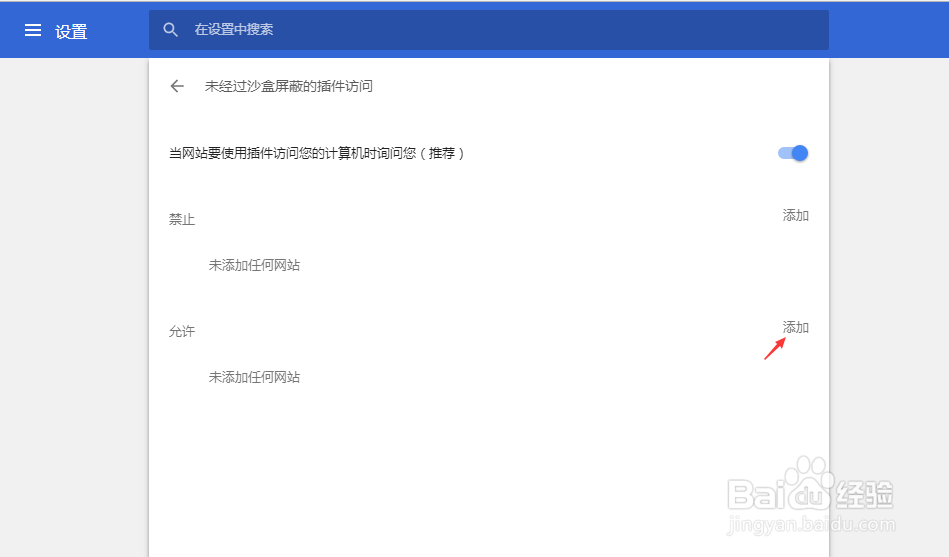Click the 未经过沙盒屏蔽的插件访问 heading
This screenshot has height=557, width=949.
(289, 86)
